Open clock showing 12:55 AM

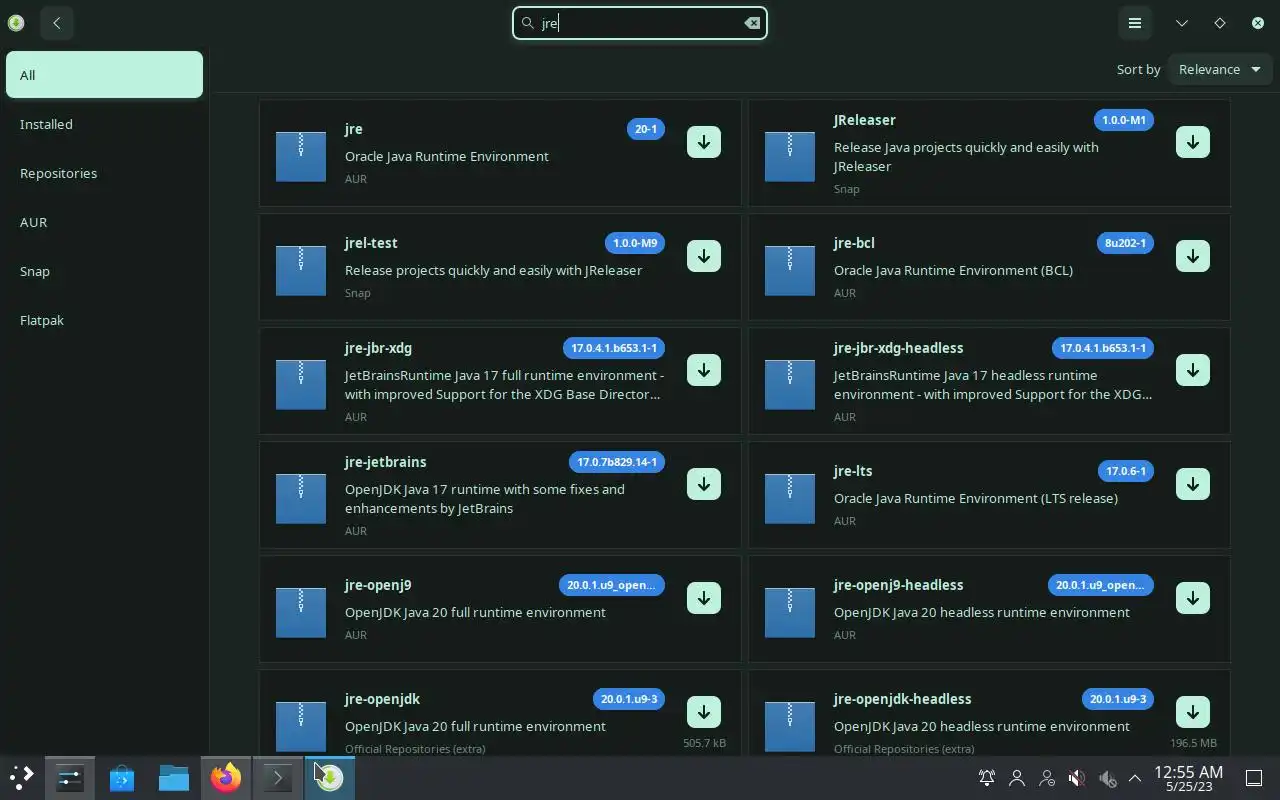point(1188,778)
